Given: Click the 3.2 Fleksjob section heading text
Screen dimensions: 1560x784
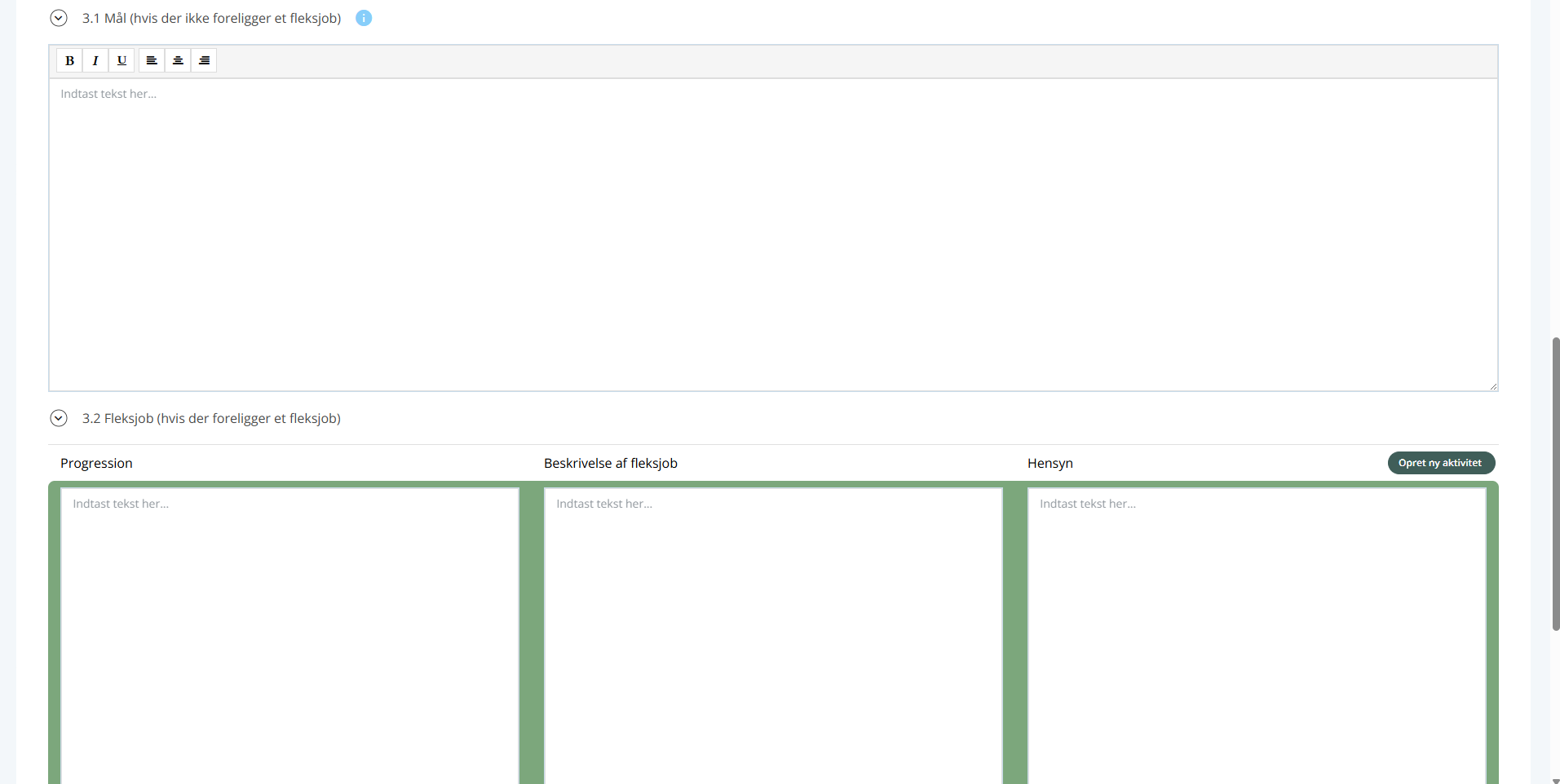Looking at the screenshot, I should pos(211,418).
